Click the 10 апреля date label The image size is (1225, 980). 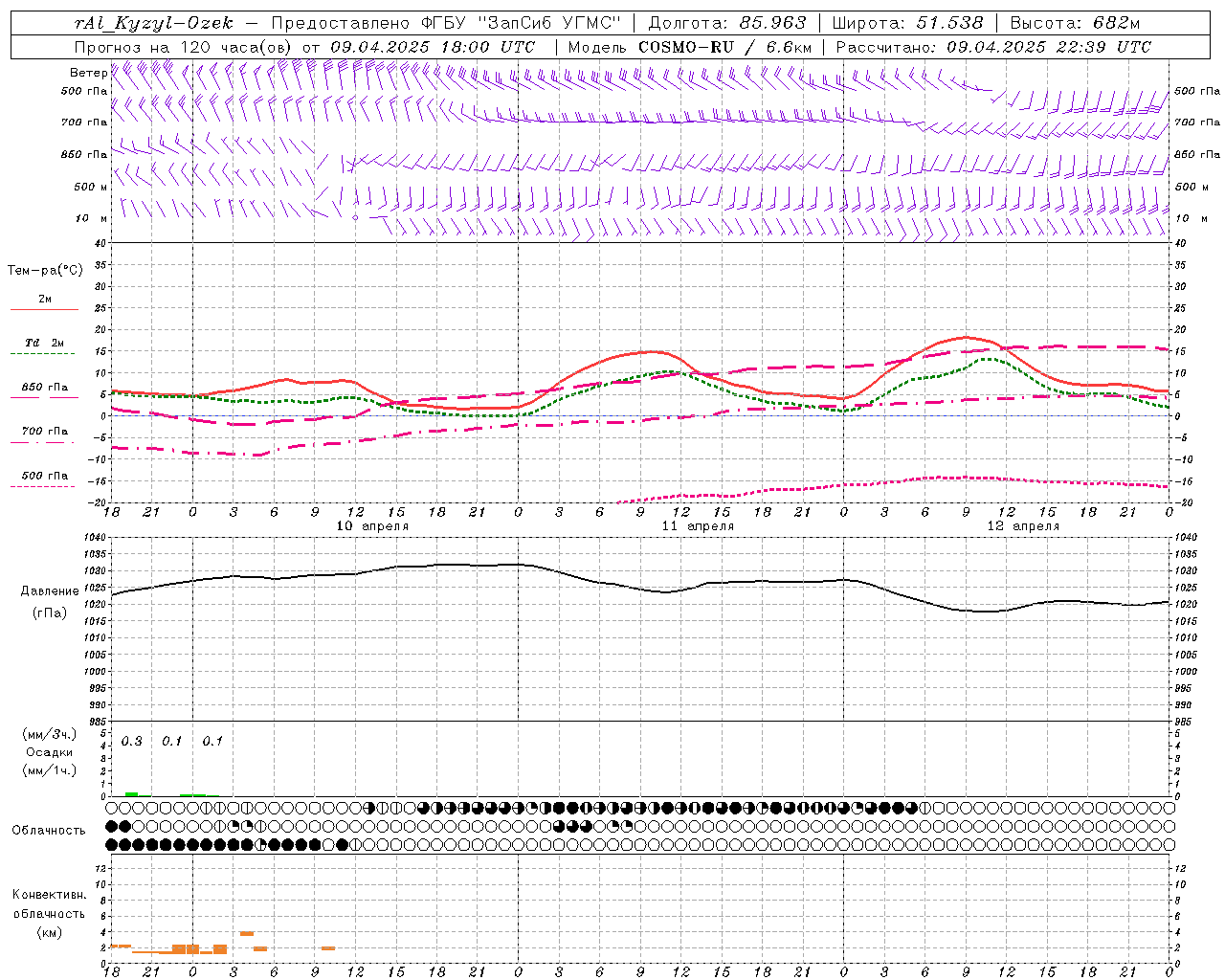(372, 526)
